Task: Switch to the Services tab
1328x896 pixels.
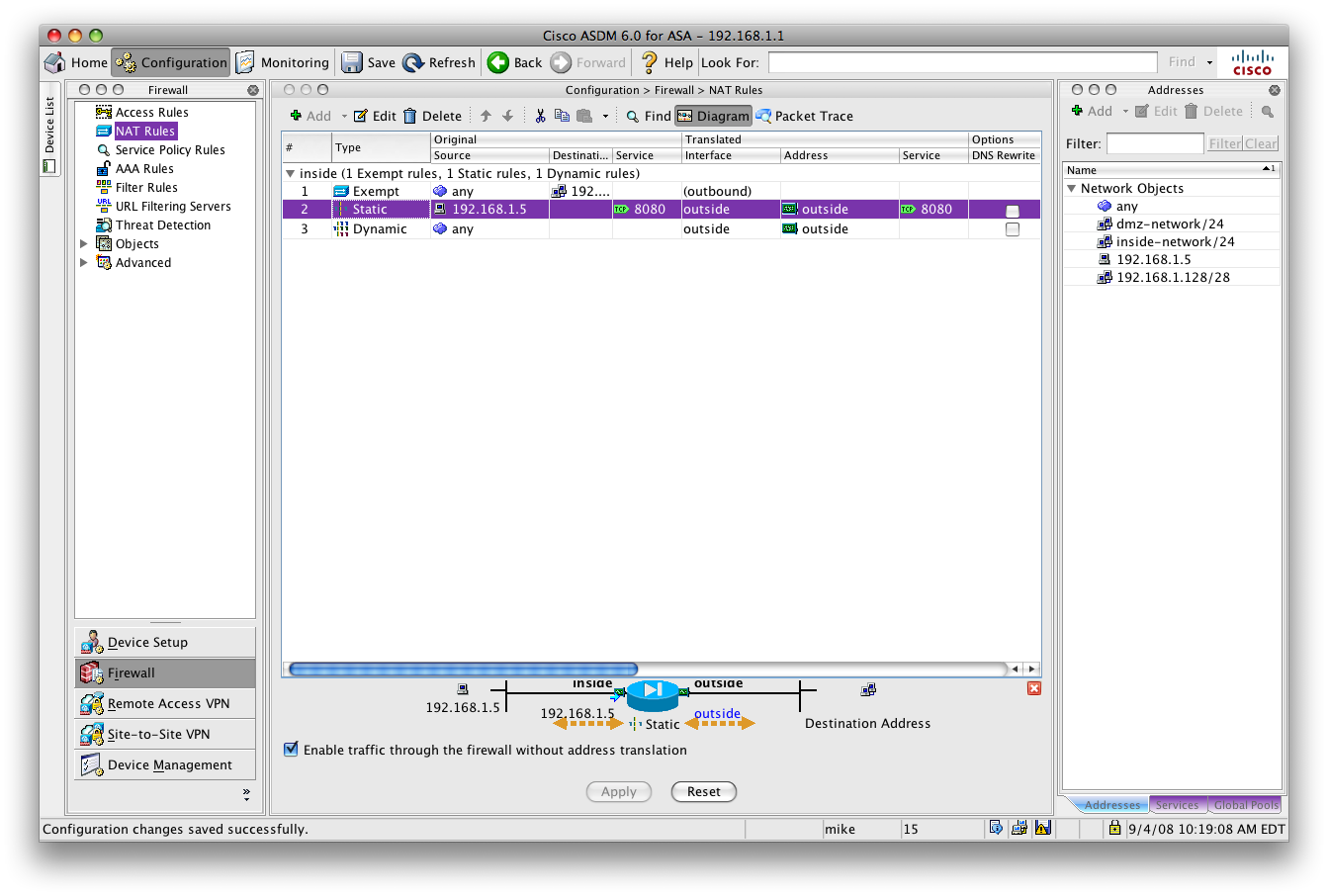Action: [x=1177, y=805]
